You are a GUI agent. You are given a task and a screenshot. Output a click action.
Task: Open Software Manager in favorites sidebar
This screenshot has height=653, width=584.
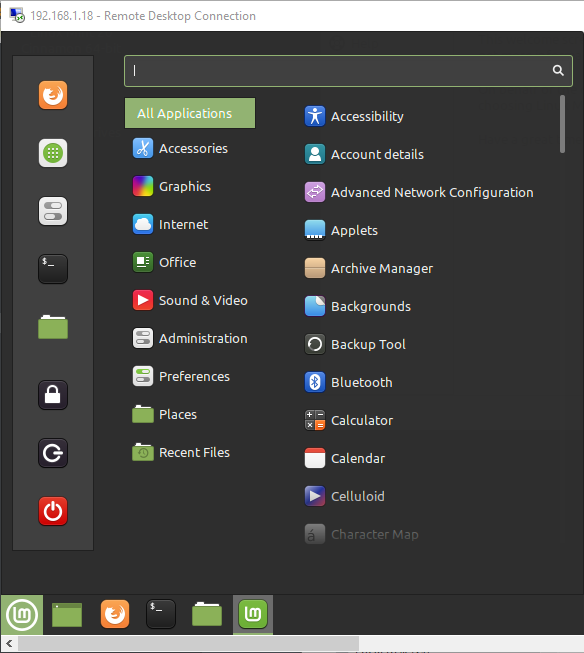[x=53, y=153]
